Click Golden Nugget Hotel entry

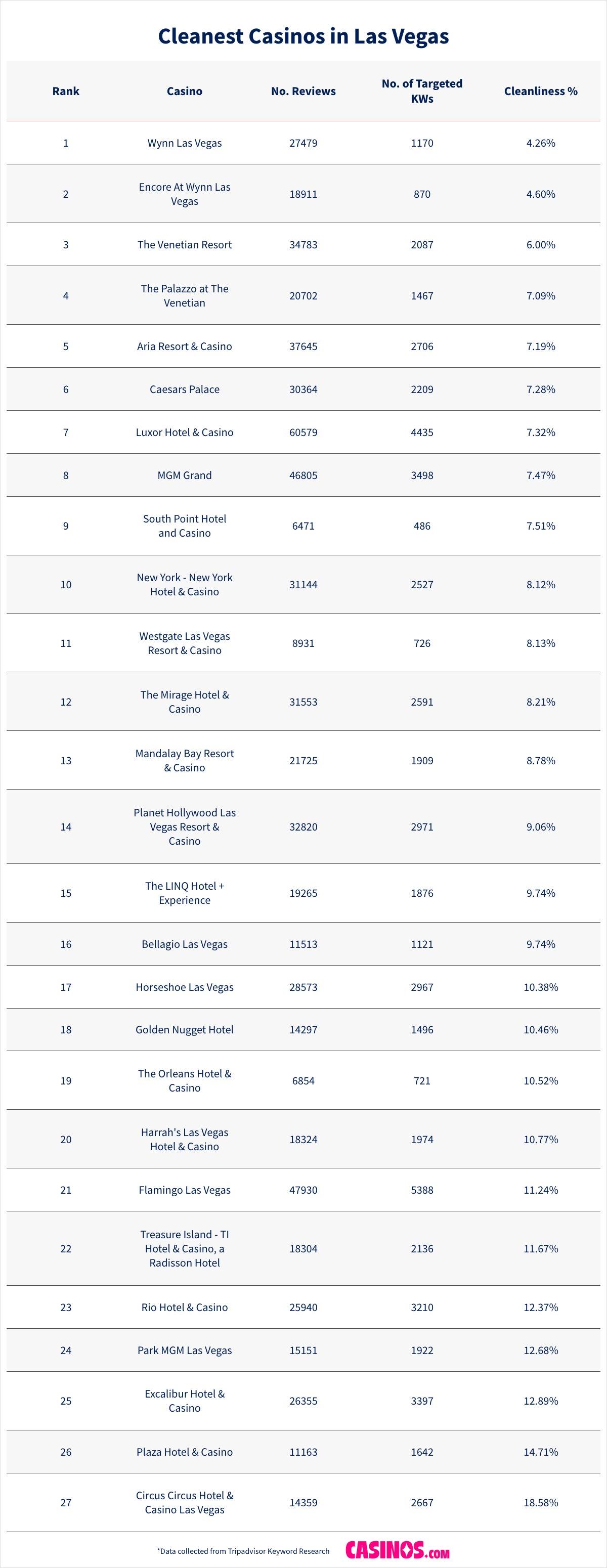(185, 1029)
